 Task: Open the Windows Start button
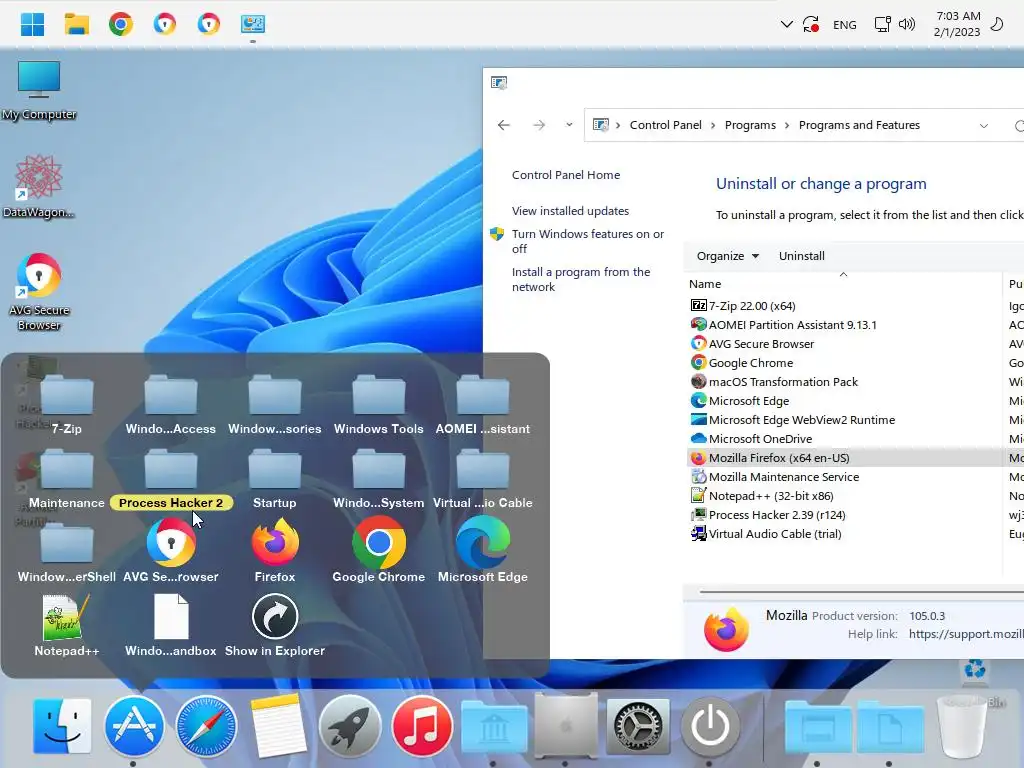[x=32, y=24]
